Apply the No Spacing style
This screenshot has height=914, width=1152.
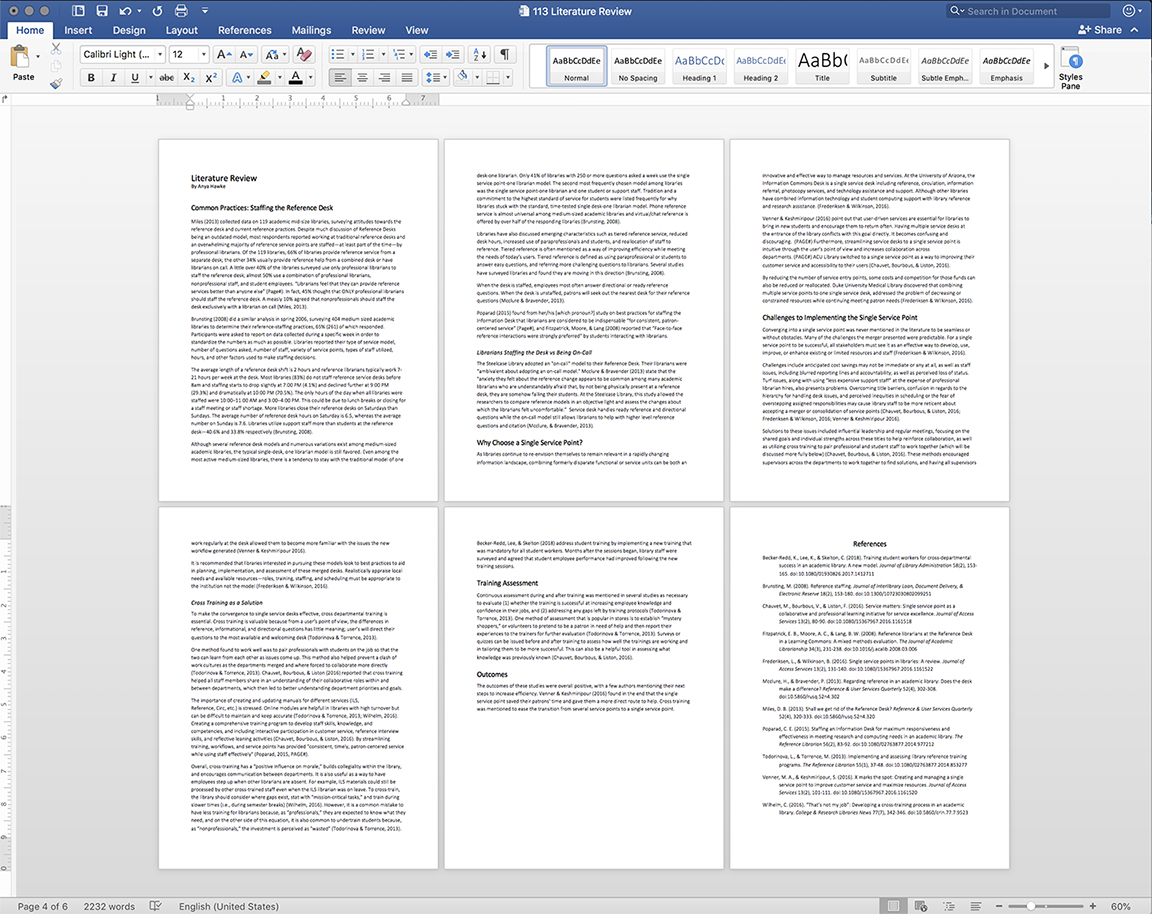coord(638,67)
